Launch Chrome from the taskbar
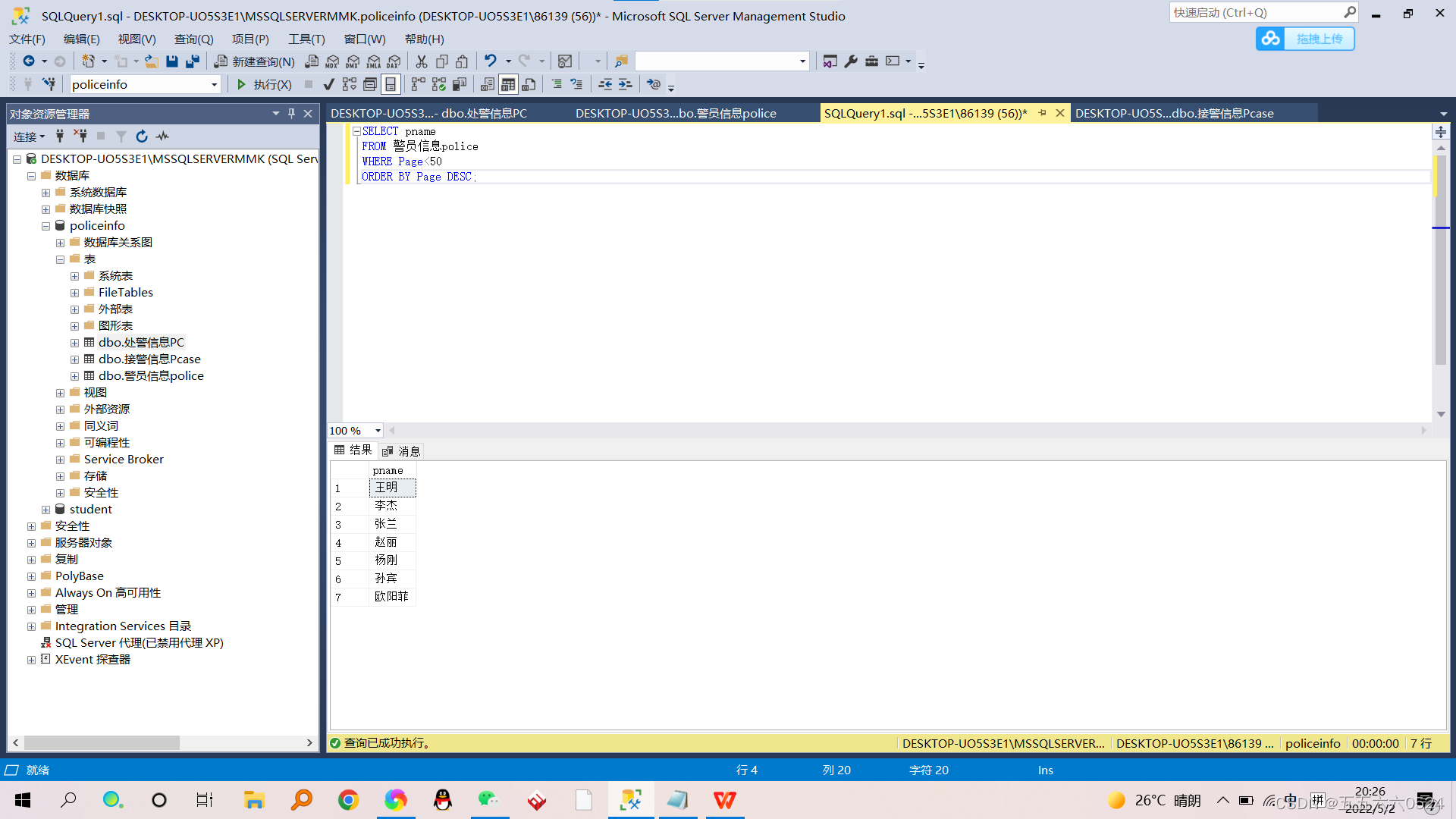This screenshot has width=1456, height=819. click(x=348, y=799)
